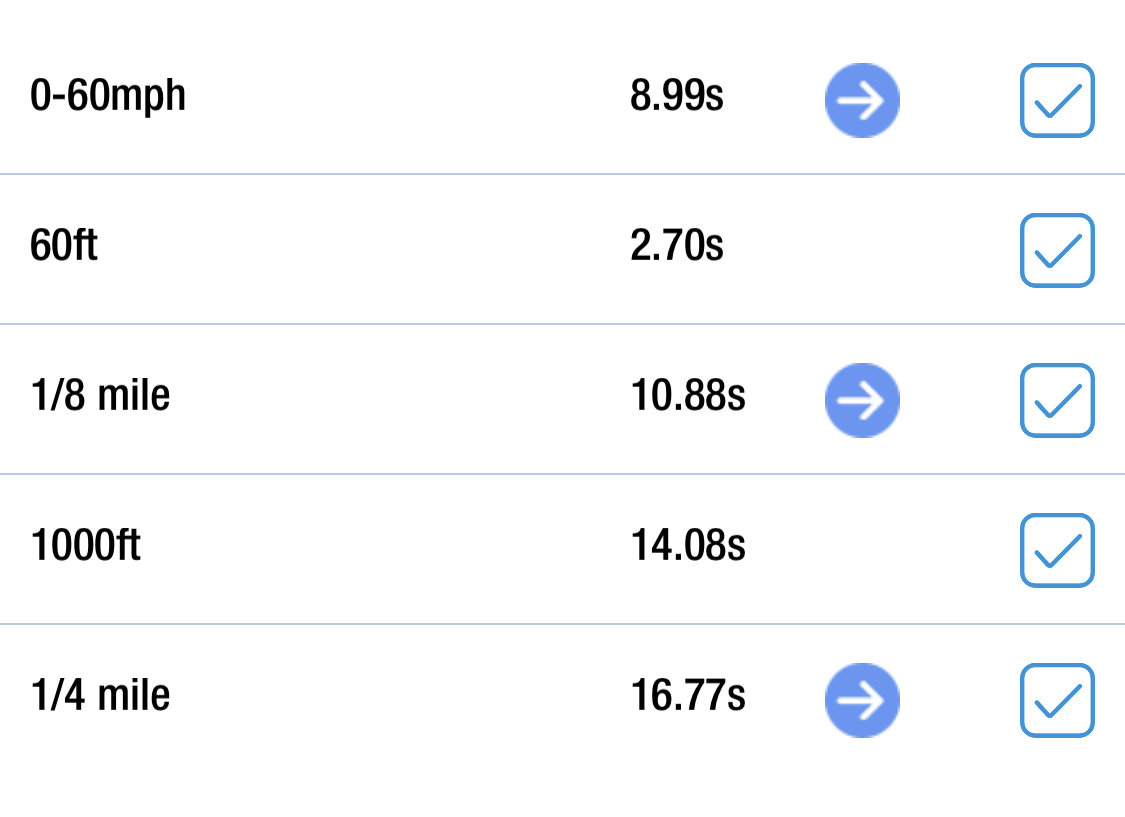The height and width of the screenshot is (817, 1125).
Task: Click the 1000ft label text
Action: pyautogui.click(x=85, y=544)
